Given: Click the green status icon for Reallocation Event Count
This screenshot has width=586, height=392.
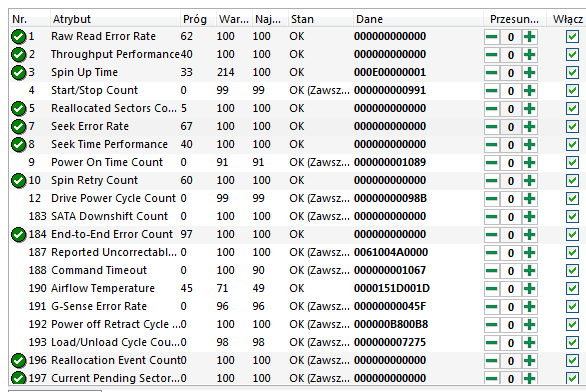Looking at the screenshot, I should click(x=18, y=360).
